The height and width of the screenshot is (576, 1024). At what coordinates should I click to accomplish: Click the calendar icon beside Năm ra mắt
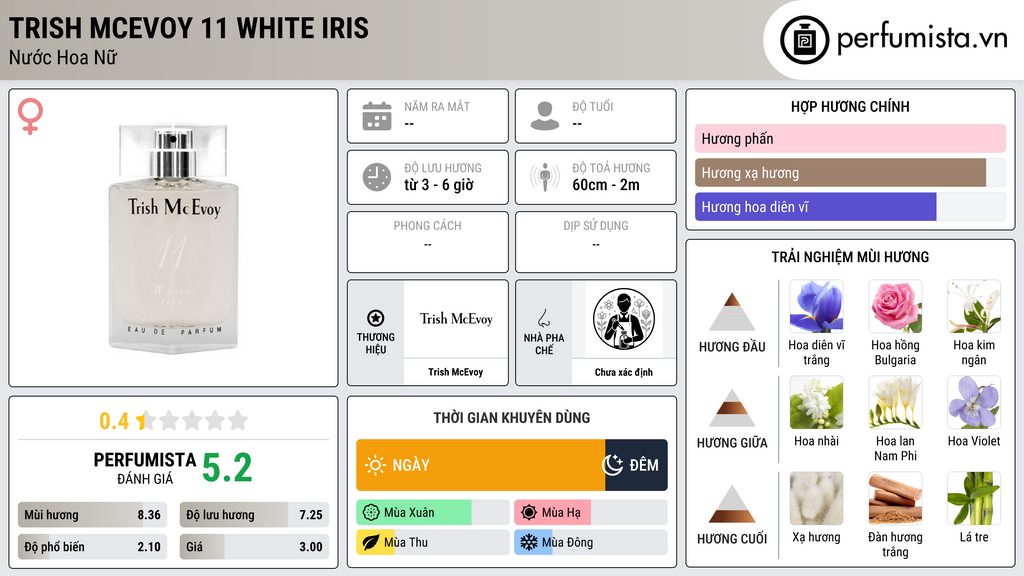[377, 116]
